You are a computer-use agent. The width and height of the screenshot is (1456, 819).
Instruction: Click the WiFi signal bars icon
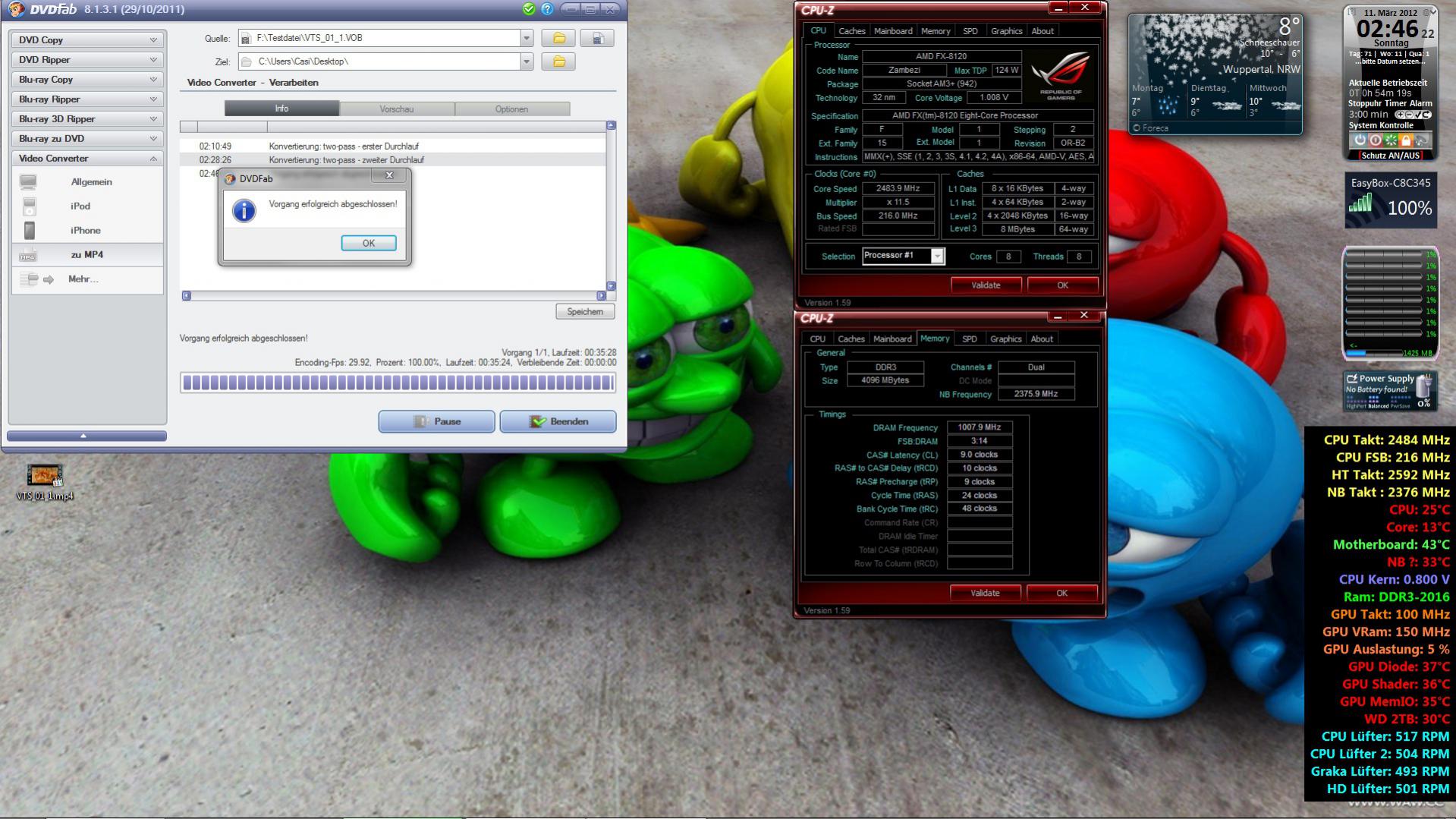pos(1360,203)
